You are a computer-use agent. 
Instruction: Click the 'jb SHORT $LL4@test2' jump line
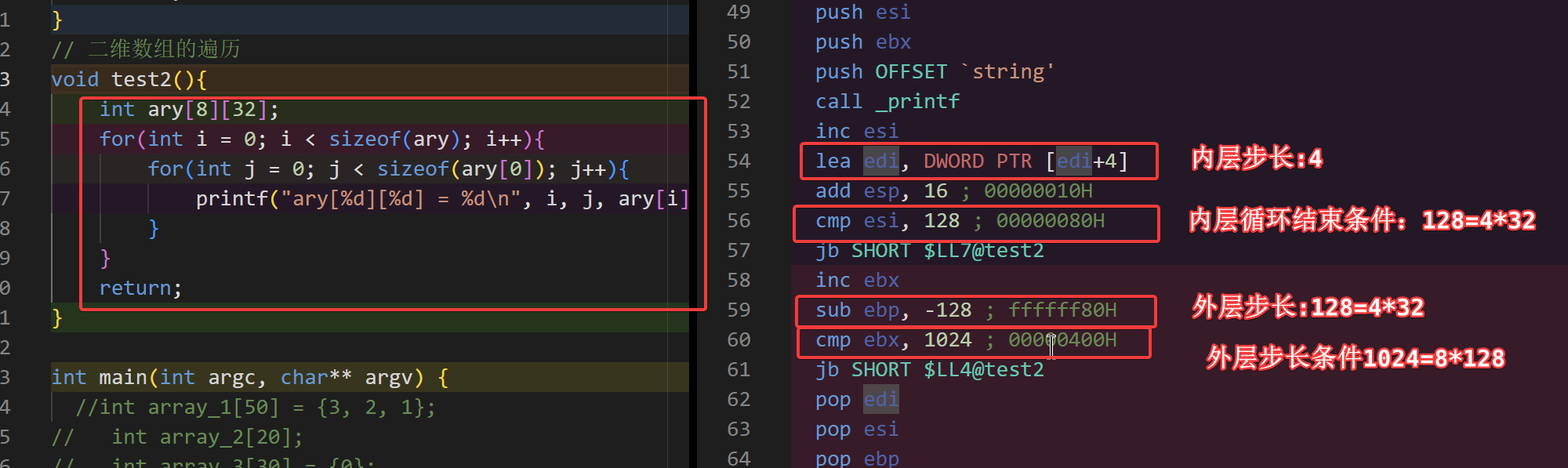pyautogui.click(x=929, y=370)
